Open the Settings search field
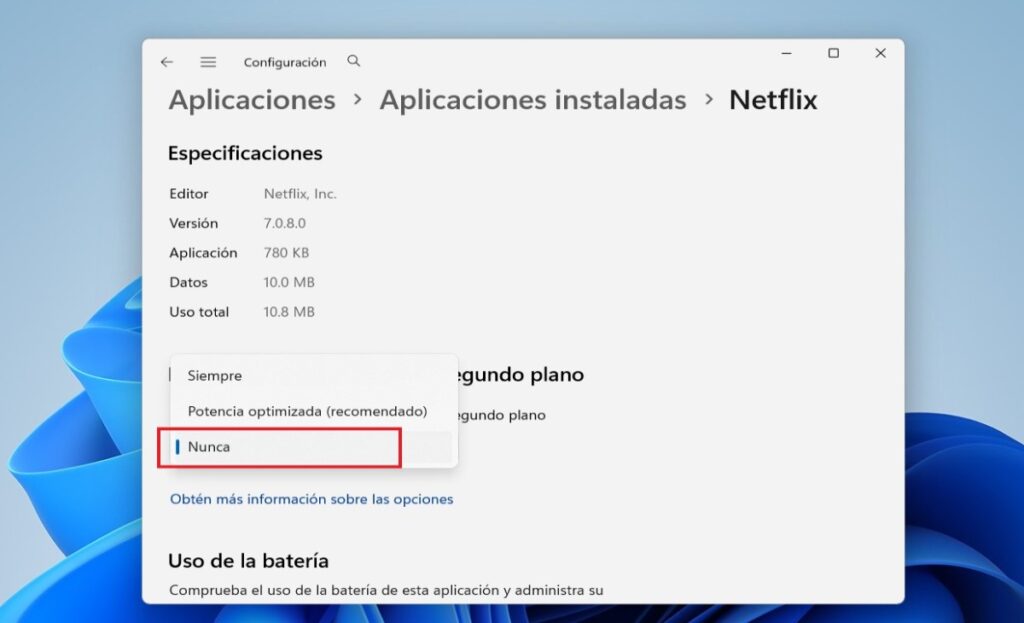 tap(353, 61)
